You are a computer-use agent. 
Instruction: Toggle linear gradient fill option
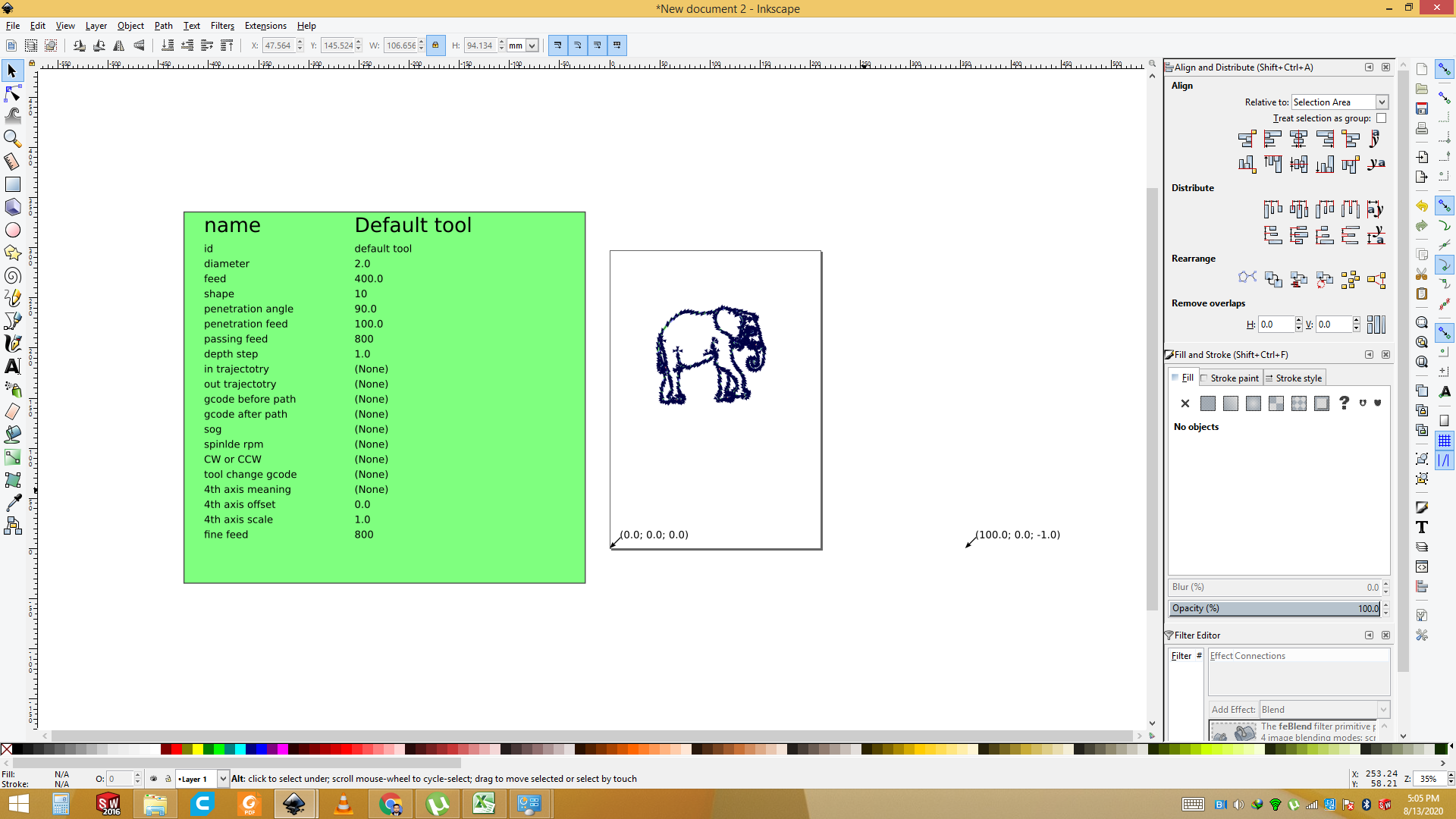click(1230, 403)
